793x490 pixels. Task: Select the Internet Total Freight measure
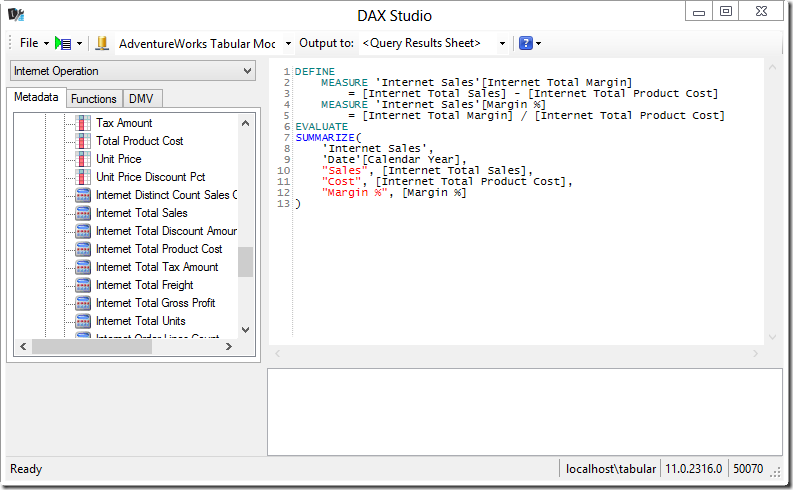(145, 285)
